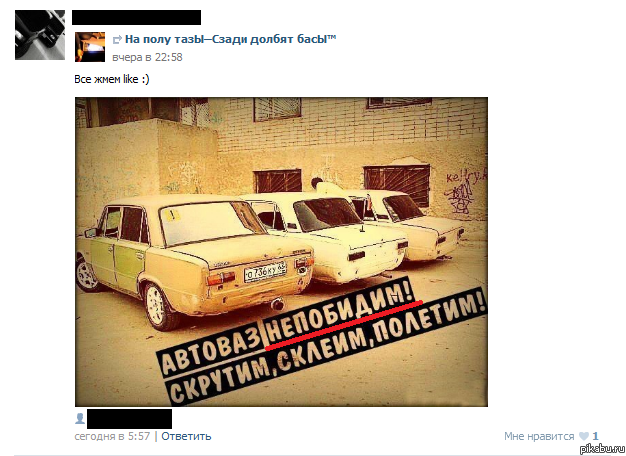Viewport: 626px width, 456px height.
Task: Click the repost arrow icon beside the group name
Action: [x=117, y=39]
